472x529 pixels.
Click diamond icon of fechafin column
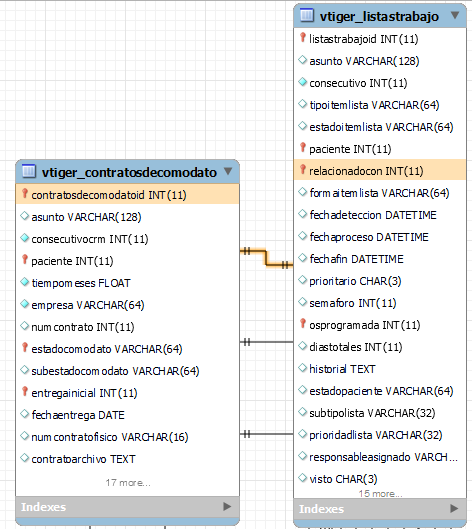303,258
